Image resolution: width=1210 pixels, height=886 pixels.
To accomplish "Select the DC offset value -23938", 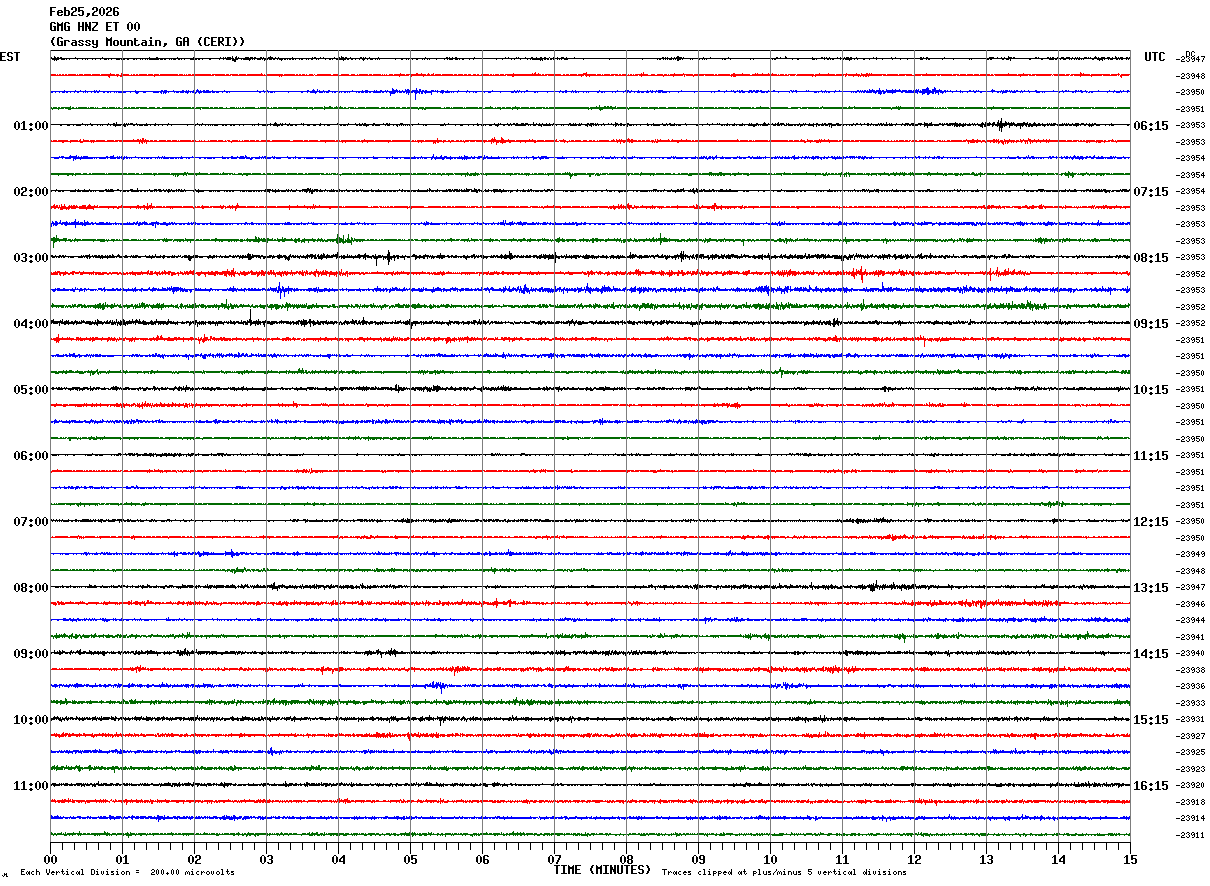I will (1191, 671).
